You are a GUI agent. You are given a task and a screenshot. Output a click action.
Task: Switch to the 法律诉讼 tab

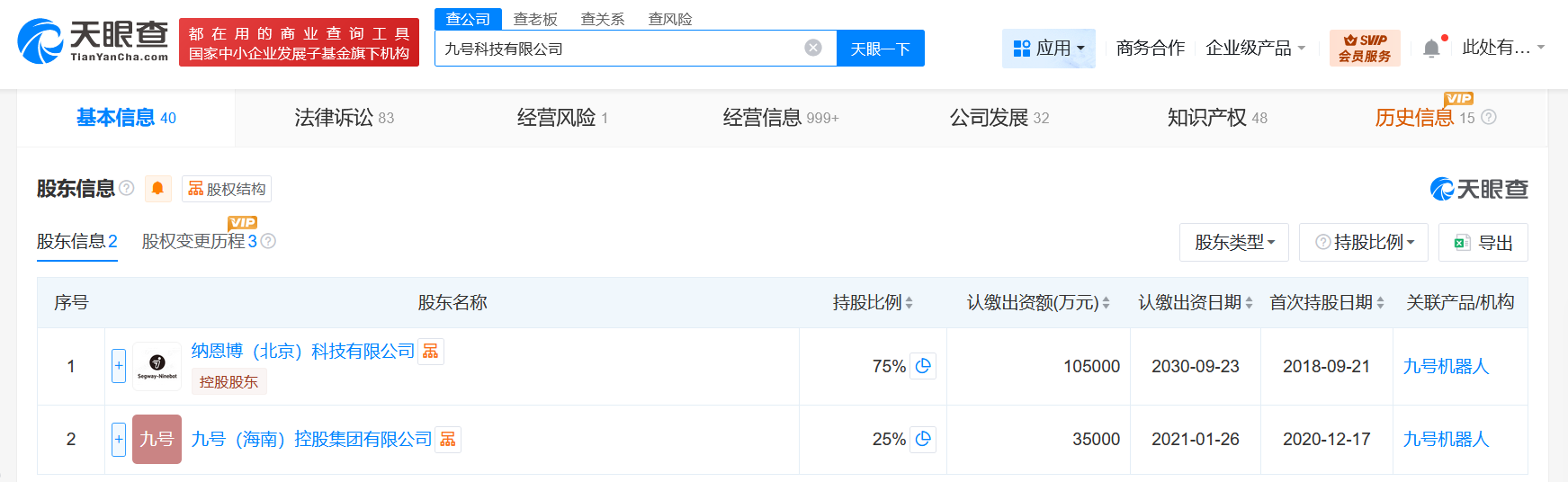(344, 118)
